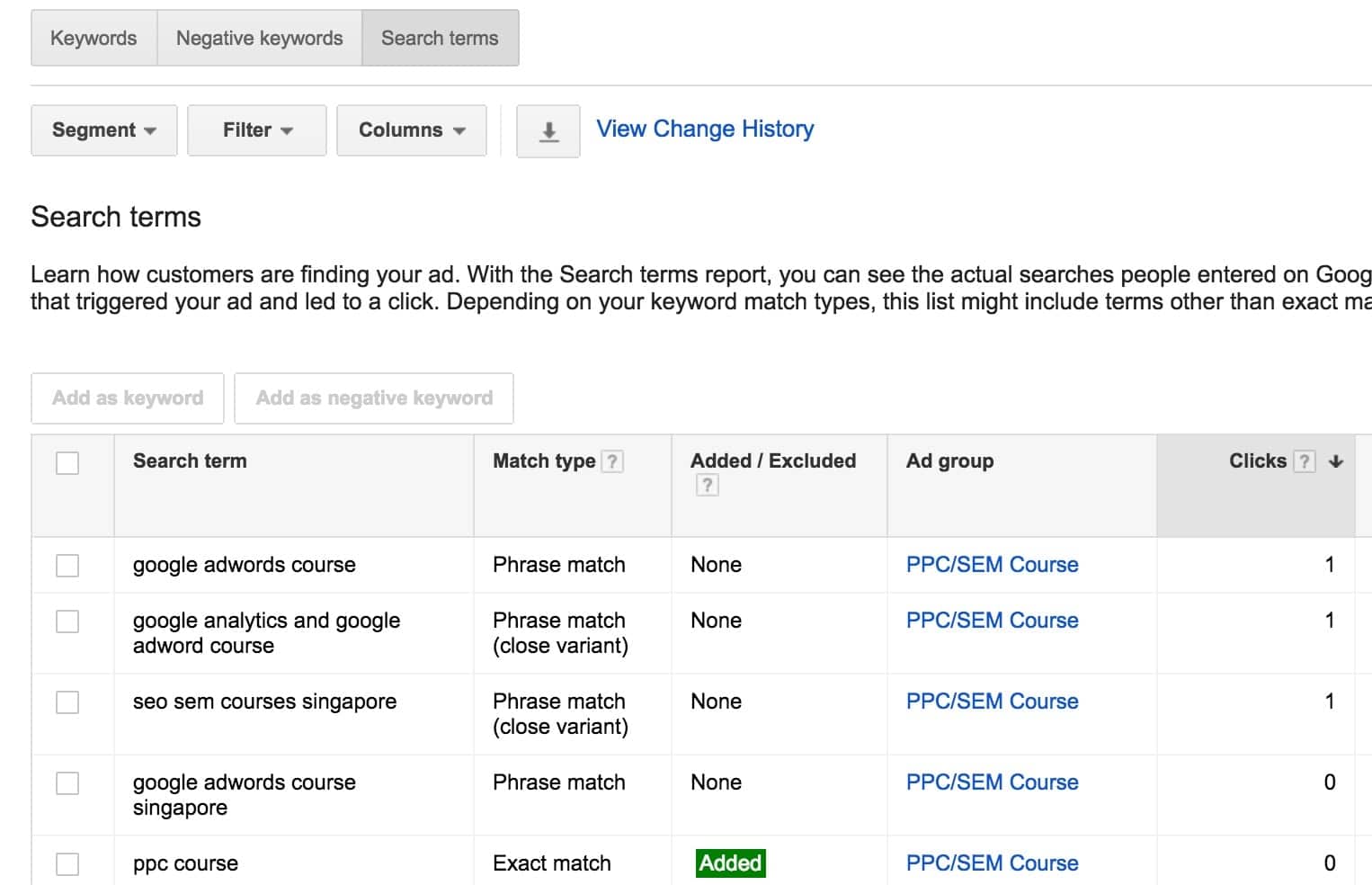Click the 'Exact match' cell
Screen dimensions: 1372x885
552,863
